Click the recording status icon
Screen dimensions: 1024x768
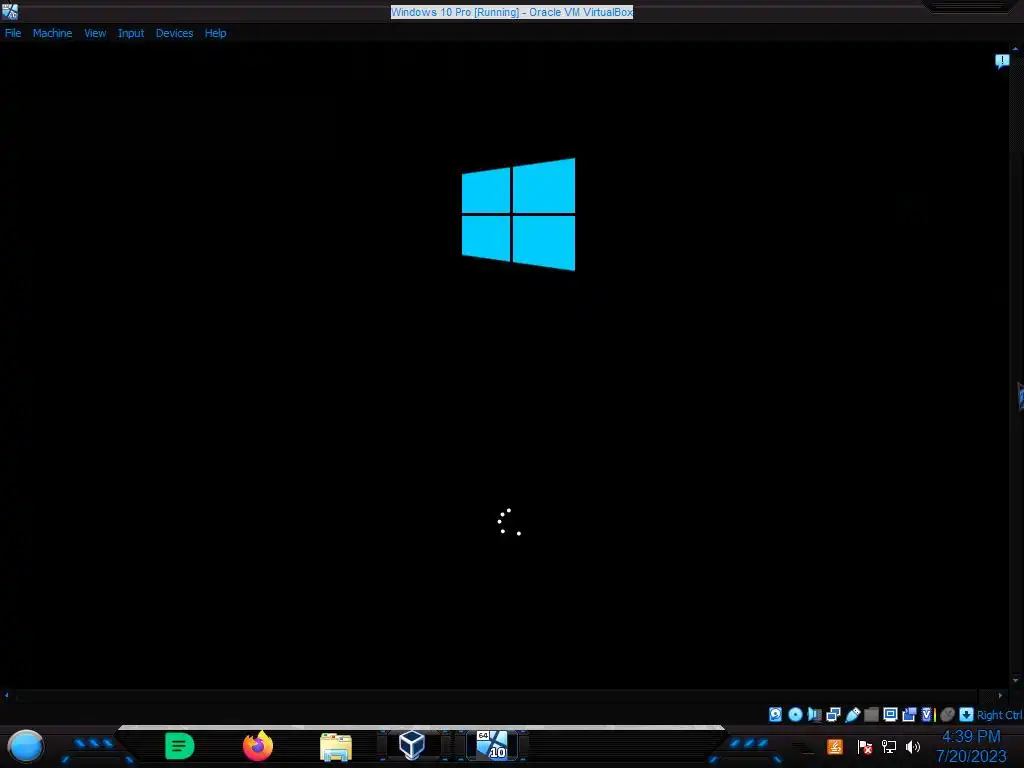[909, 714]
